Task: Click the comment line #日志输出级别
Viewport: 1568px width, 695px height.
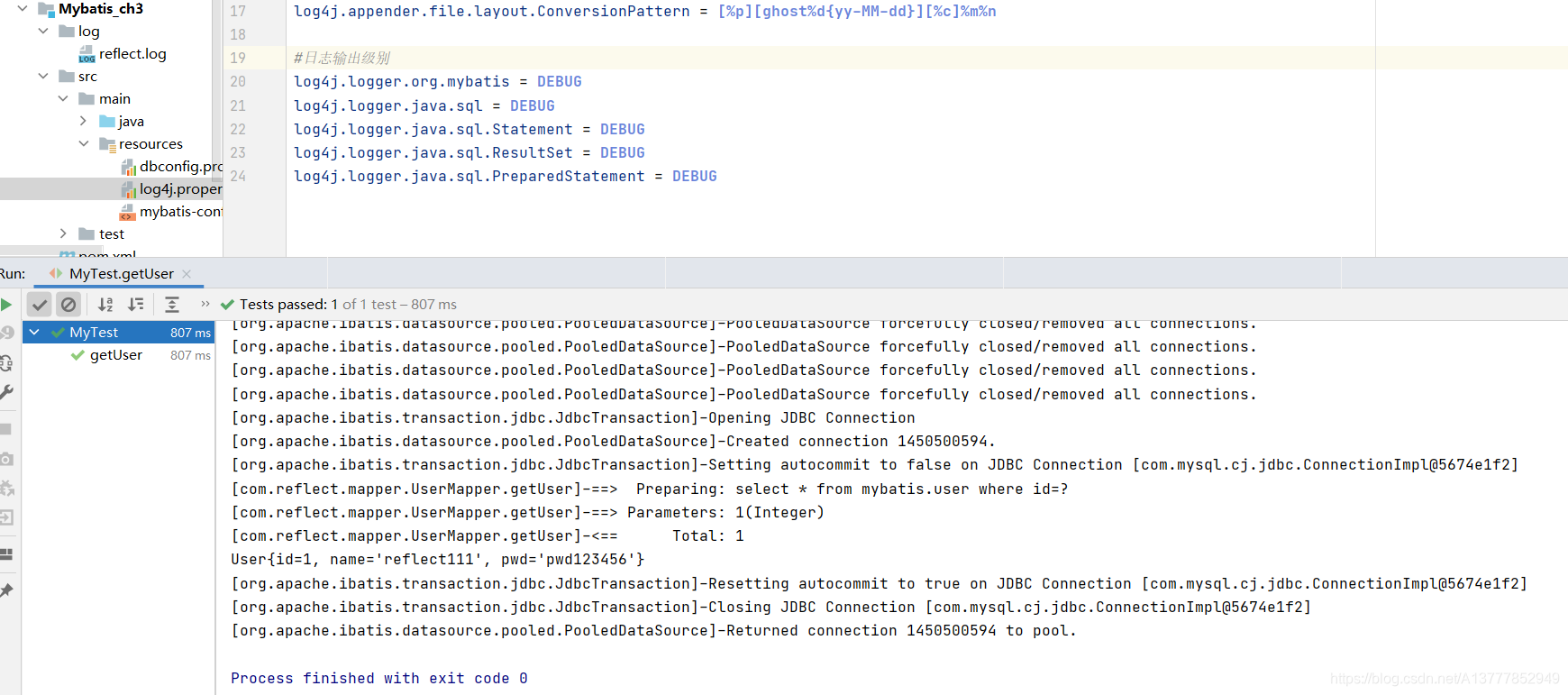Action: coord(342,58)
